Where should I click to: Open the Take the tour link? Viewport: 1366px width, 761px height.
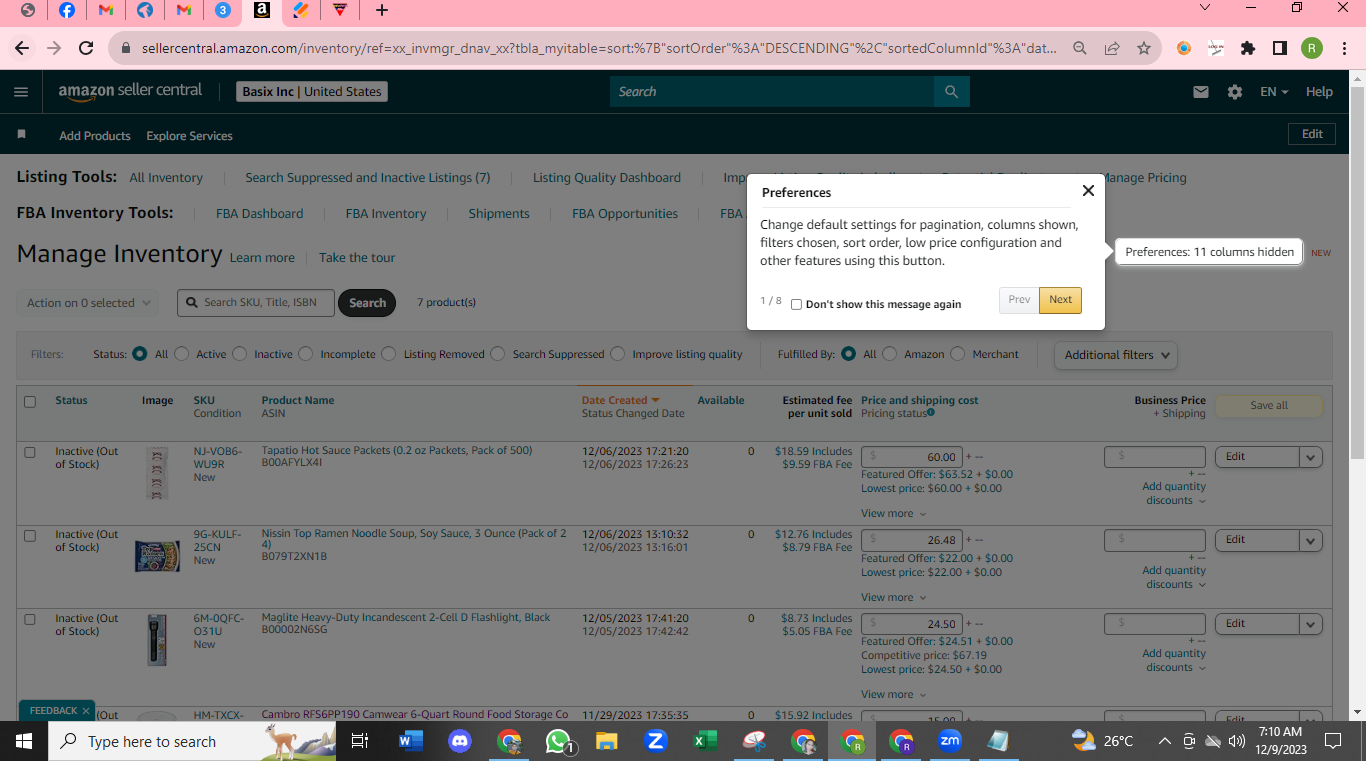coord(357,257)
